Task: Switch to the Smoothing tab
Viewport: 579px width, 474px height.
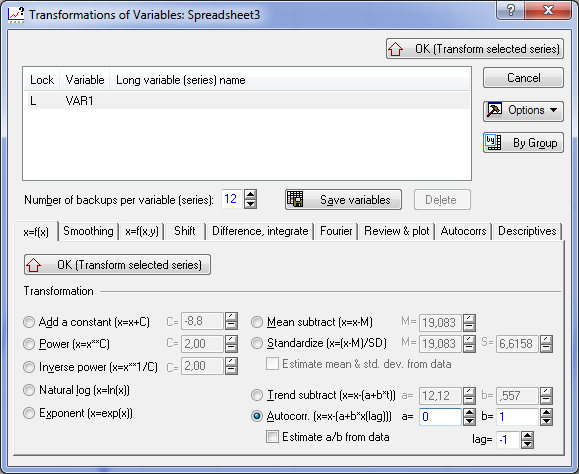Action: (88, 231)
